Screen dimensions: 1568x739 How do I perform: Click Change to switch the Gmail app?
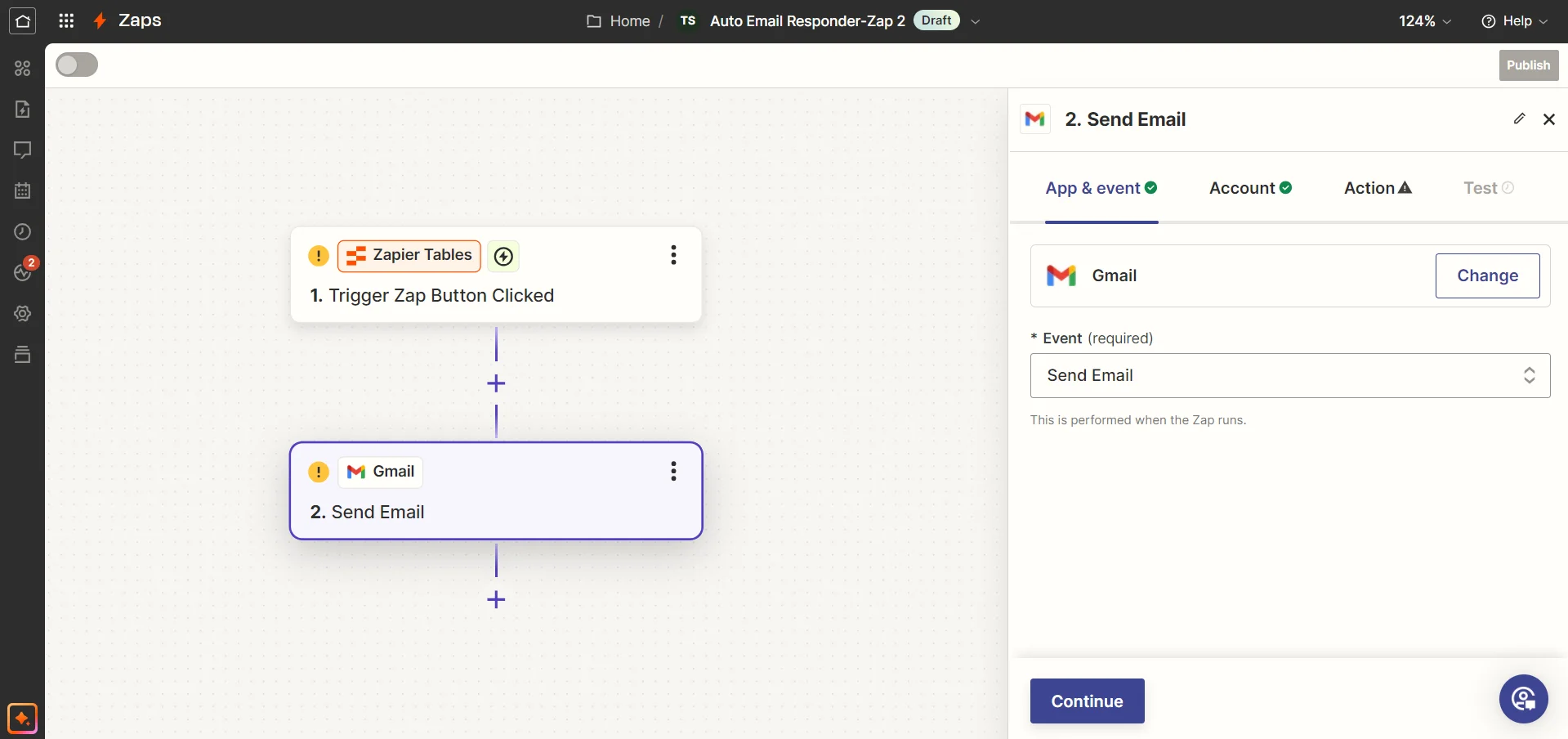(x=1487, y=275)
